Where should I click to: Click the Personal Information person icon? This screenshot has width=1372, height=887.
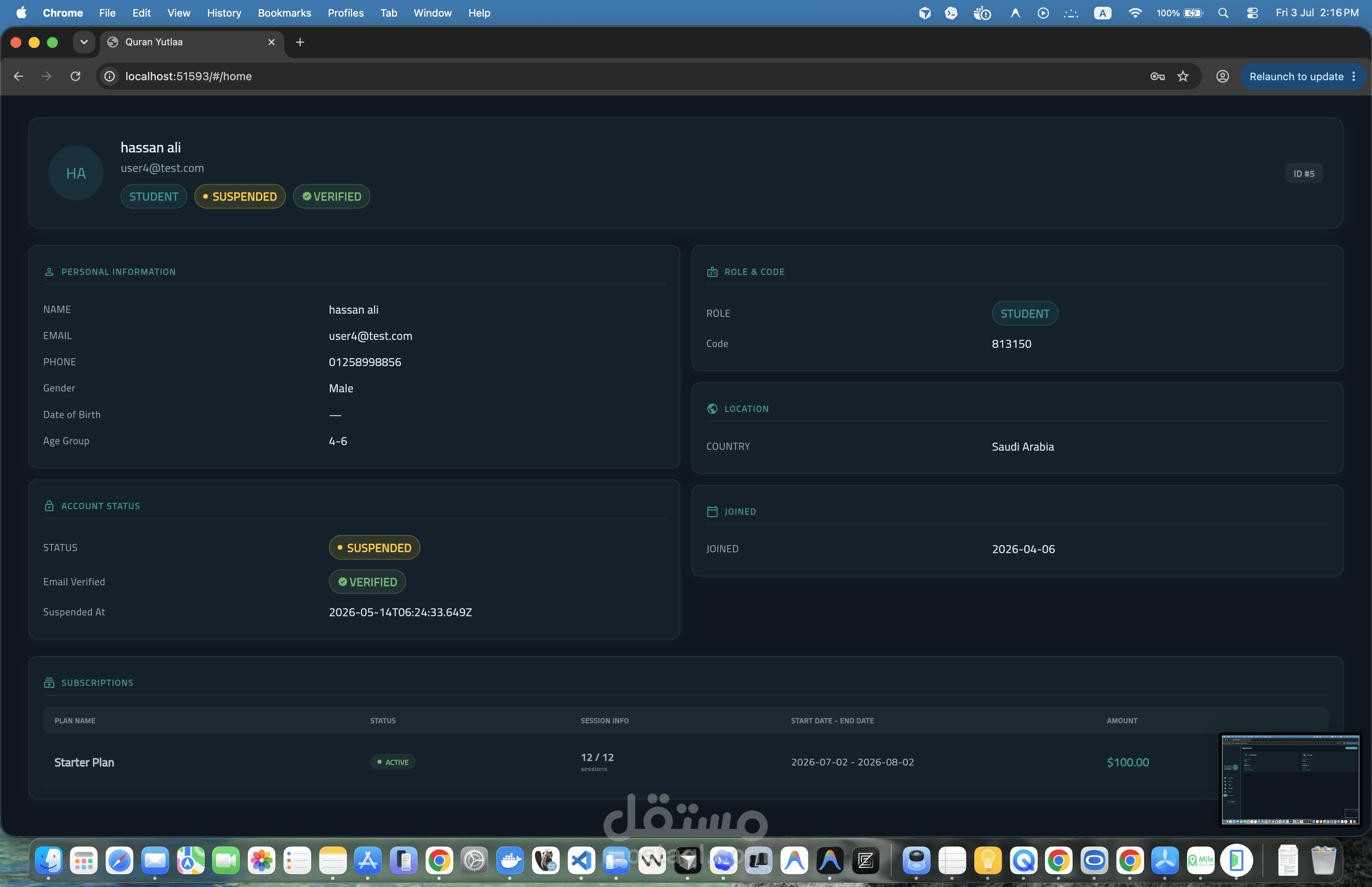click(49, 272)
